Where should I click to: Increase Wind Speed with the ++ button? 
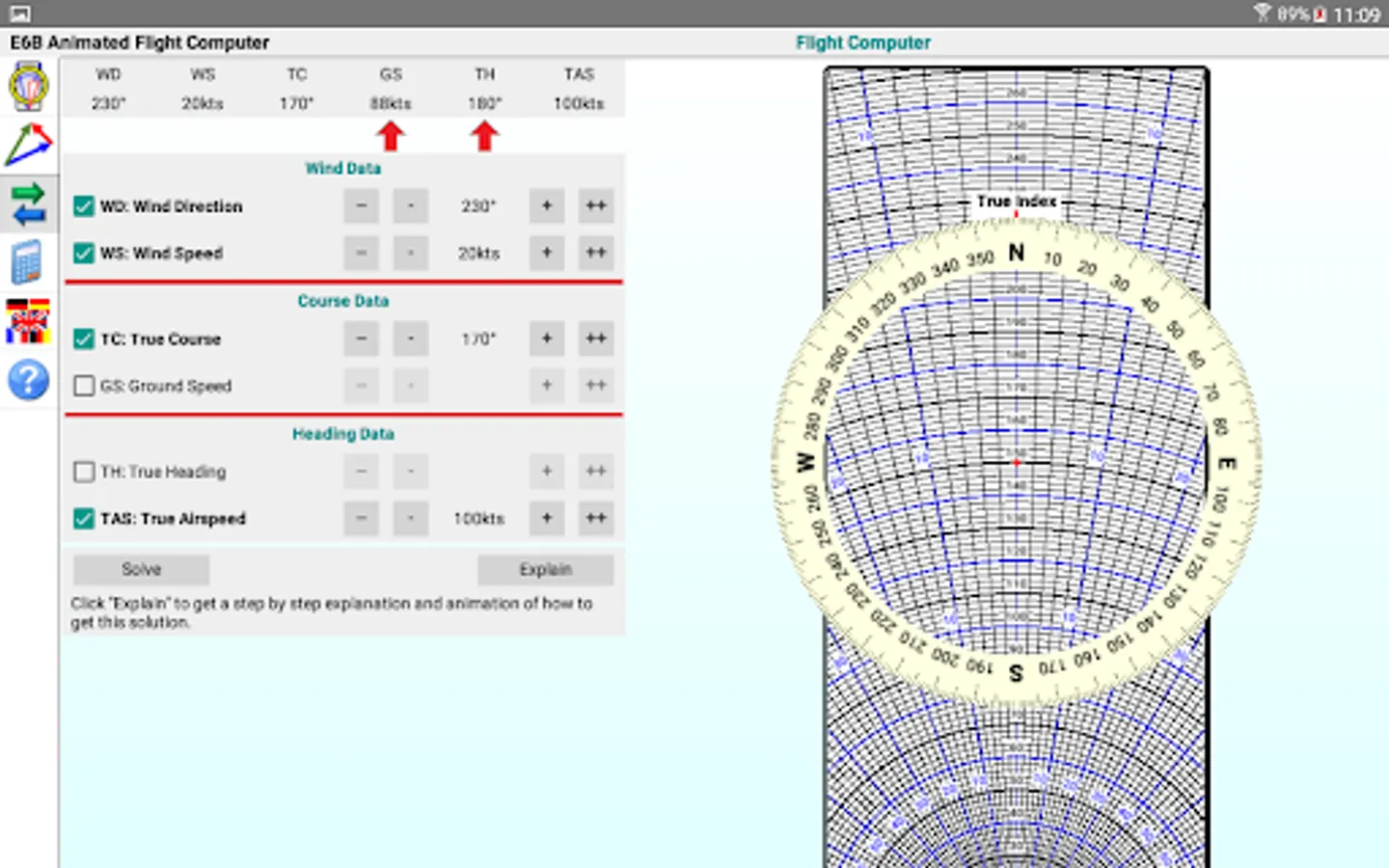(x=596, y=253)
